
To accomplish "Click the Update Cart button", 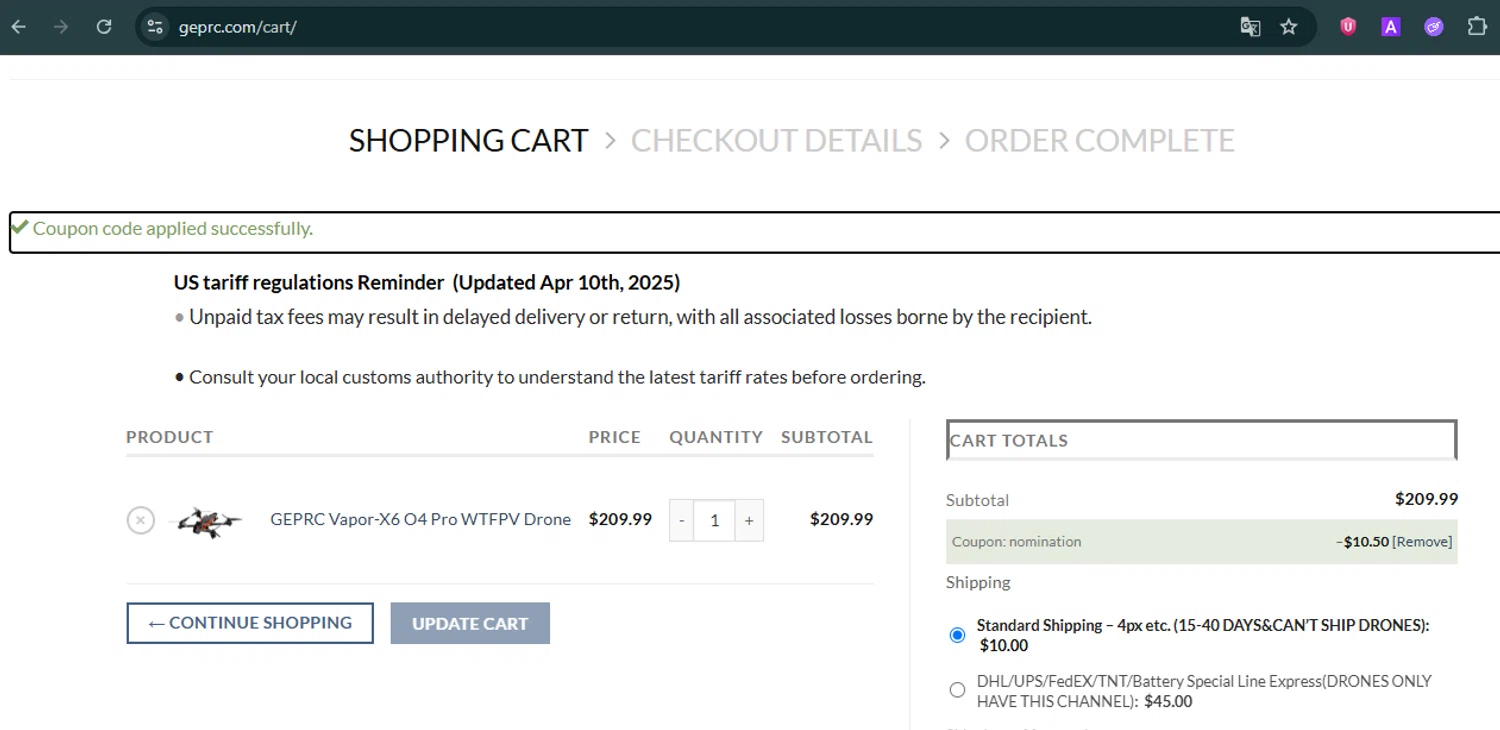I will tap(470, 623).
